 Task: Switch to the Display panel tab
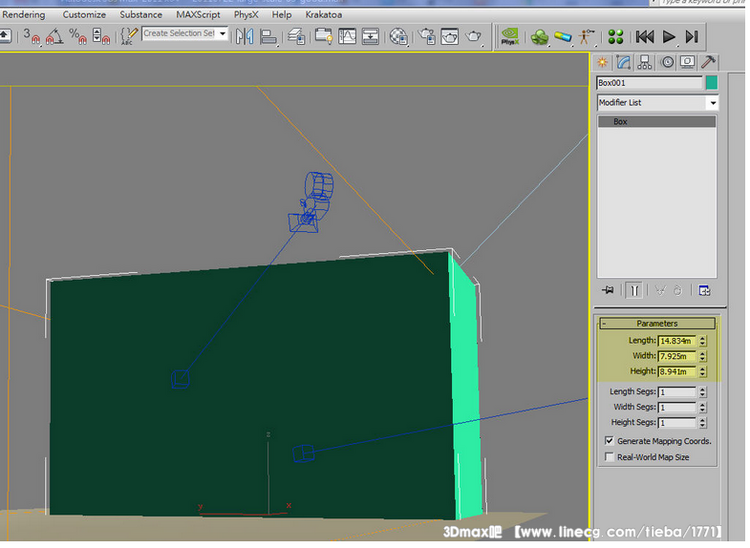click(x=687, y=63)
